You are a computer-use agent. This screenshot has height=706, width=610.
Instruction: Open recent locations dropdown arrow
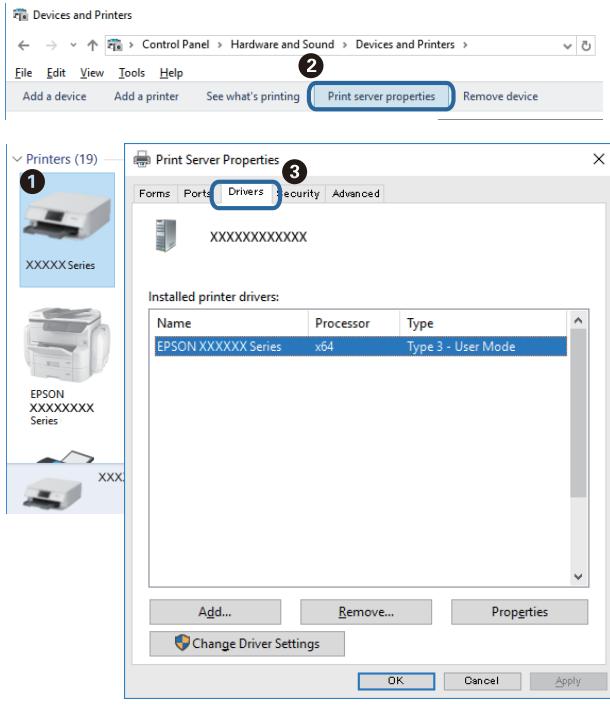73,45
